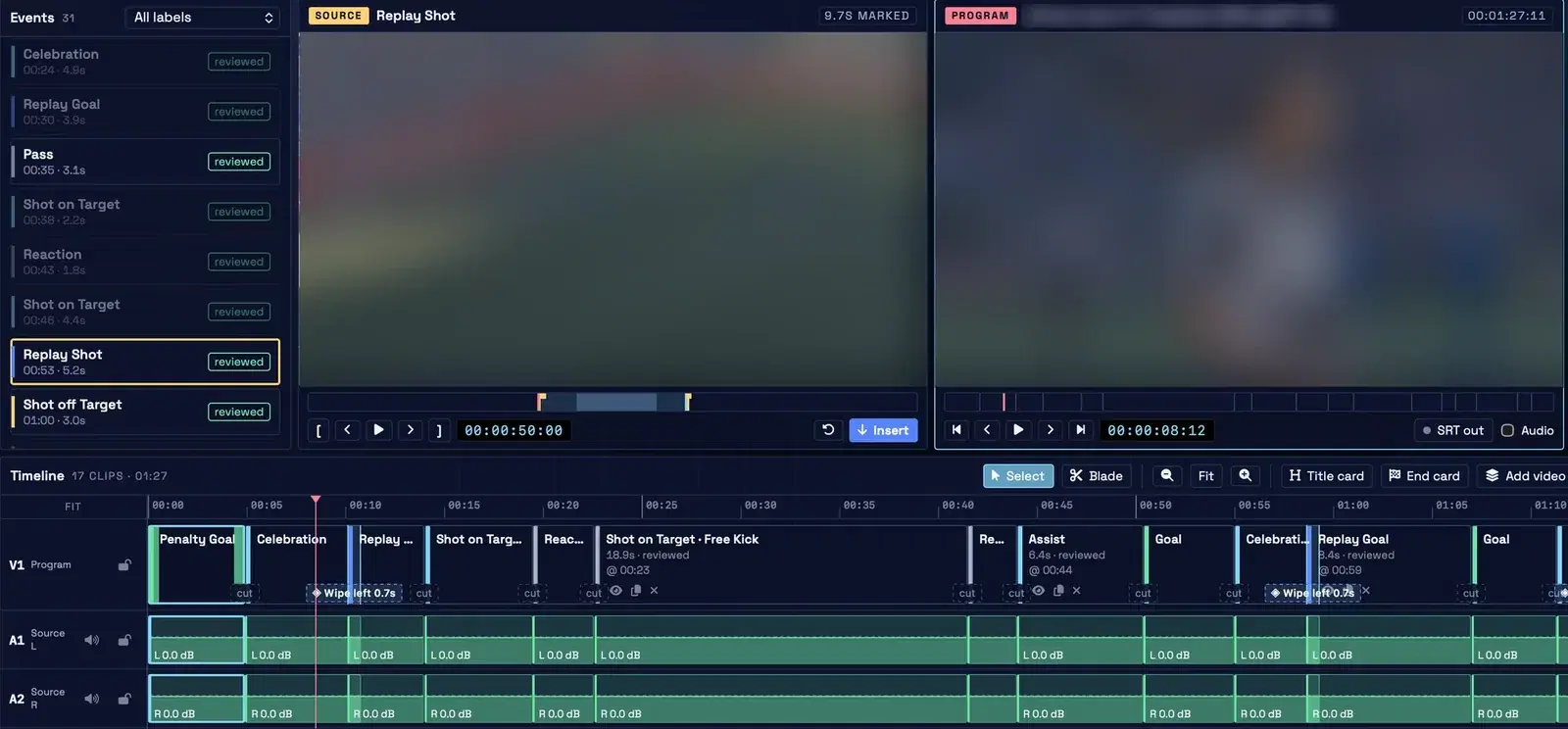
Task: Activate the Select tool
Action: pyautogui.click(x=1018, y=476)
